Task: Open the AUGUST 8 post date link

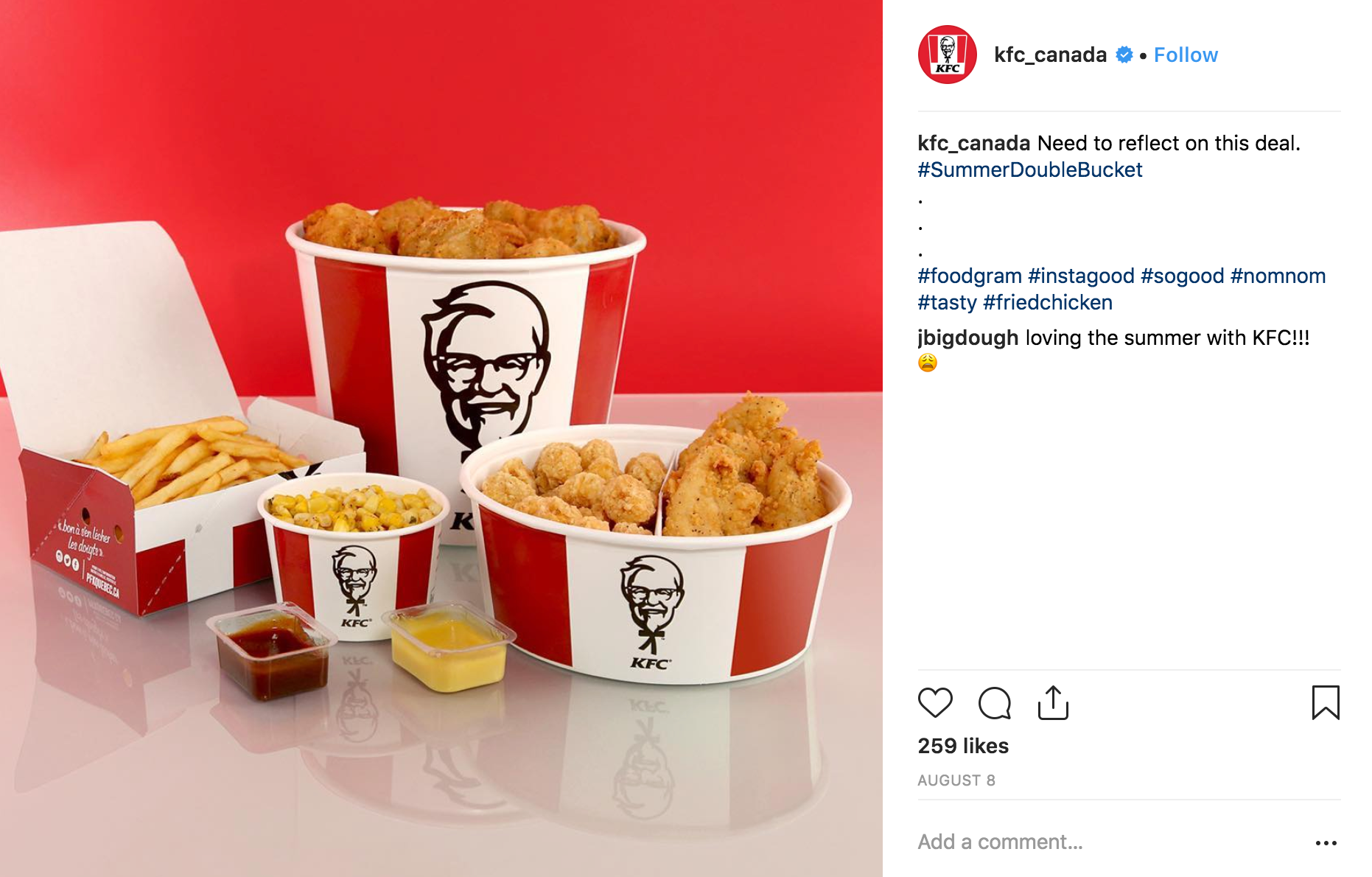Action: pyautogui.click(x=956, y=780)
